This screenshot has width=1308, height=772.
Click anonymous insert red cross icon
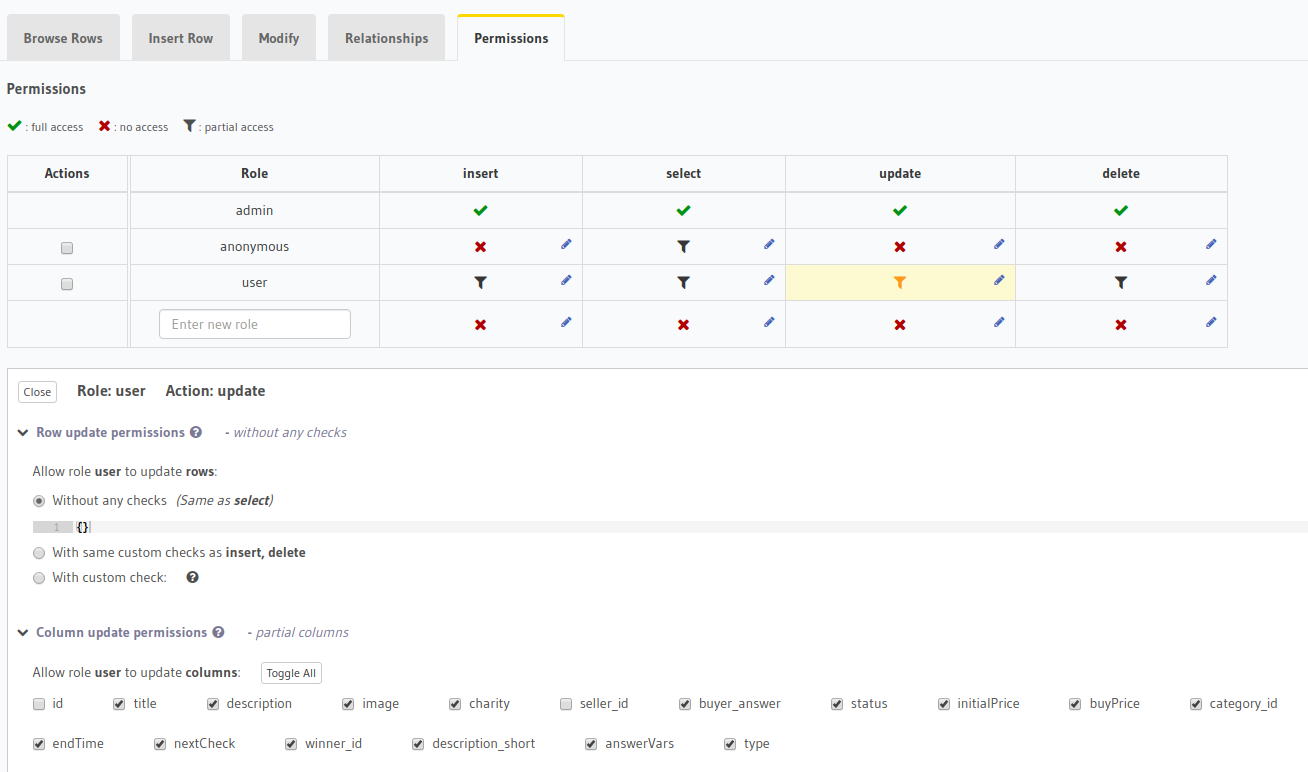click(480, 247)
